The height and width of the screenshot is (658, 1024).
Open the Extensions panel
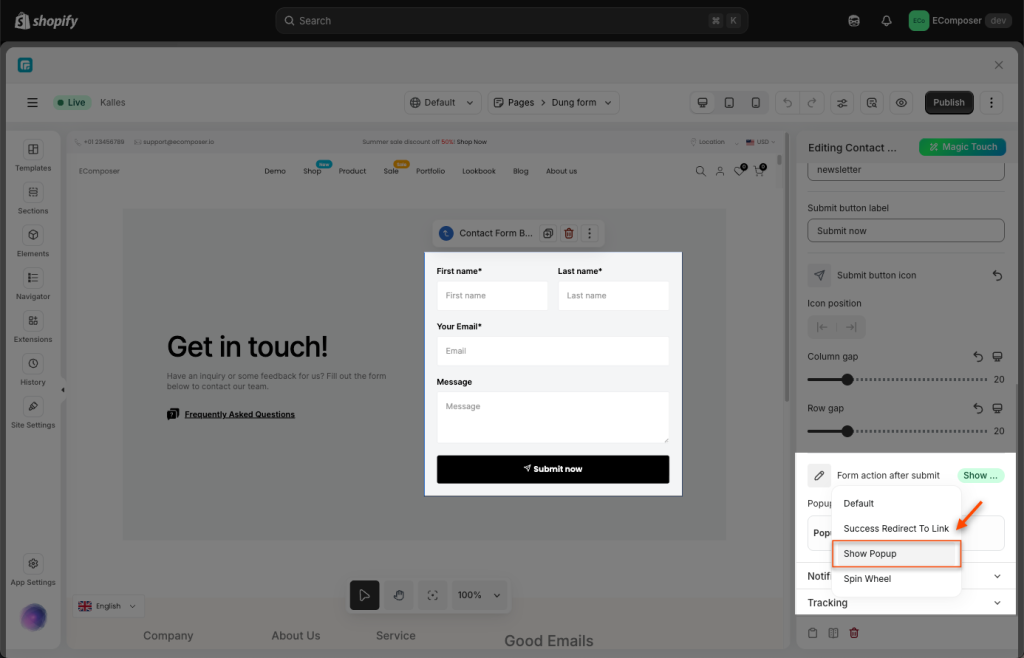coord(33,326)
